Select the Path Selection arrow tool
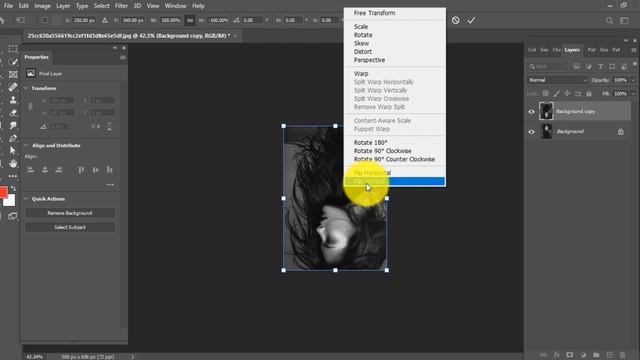Image resolution: width=640 pixels, height=360 pixels. (13, 151)
